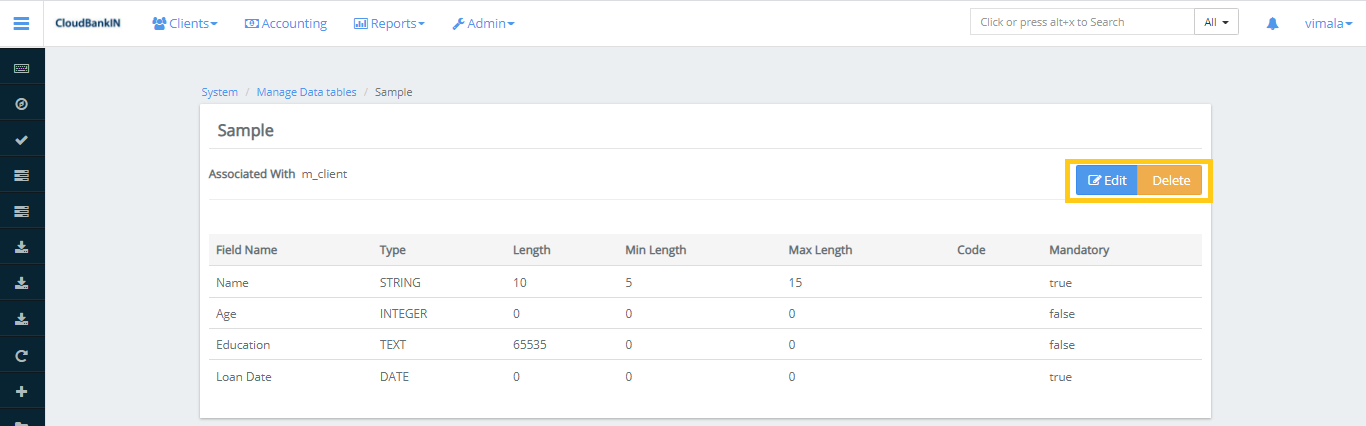Open notifications with the bell icon

(1272, 23)
